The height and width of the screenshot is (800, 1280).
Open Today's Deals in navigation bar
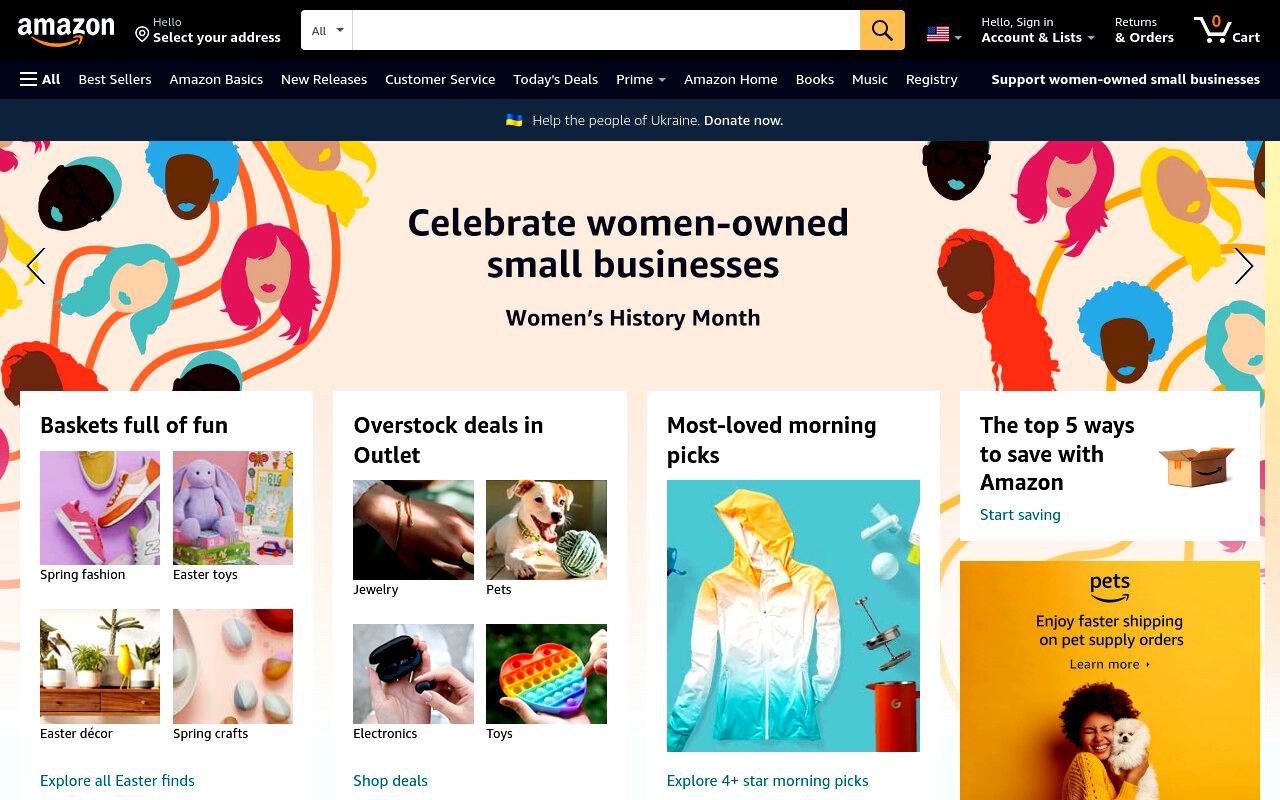(555, 79)
